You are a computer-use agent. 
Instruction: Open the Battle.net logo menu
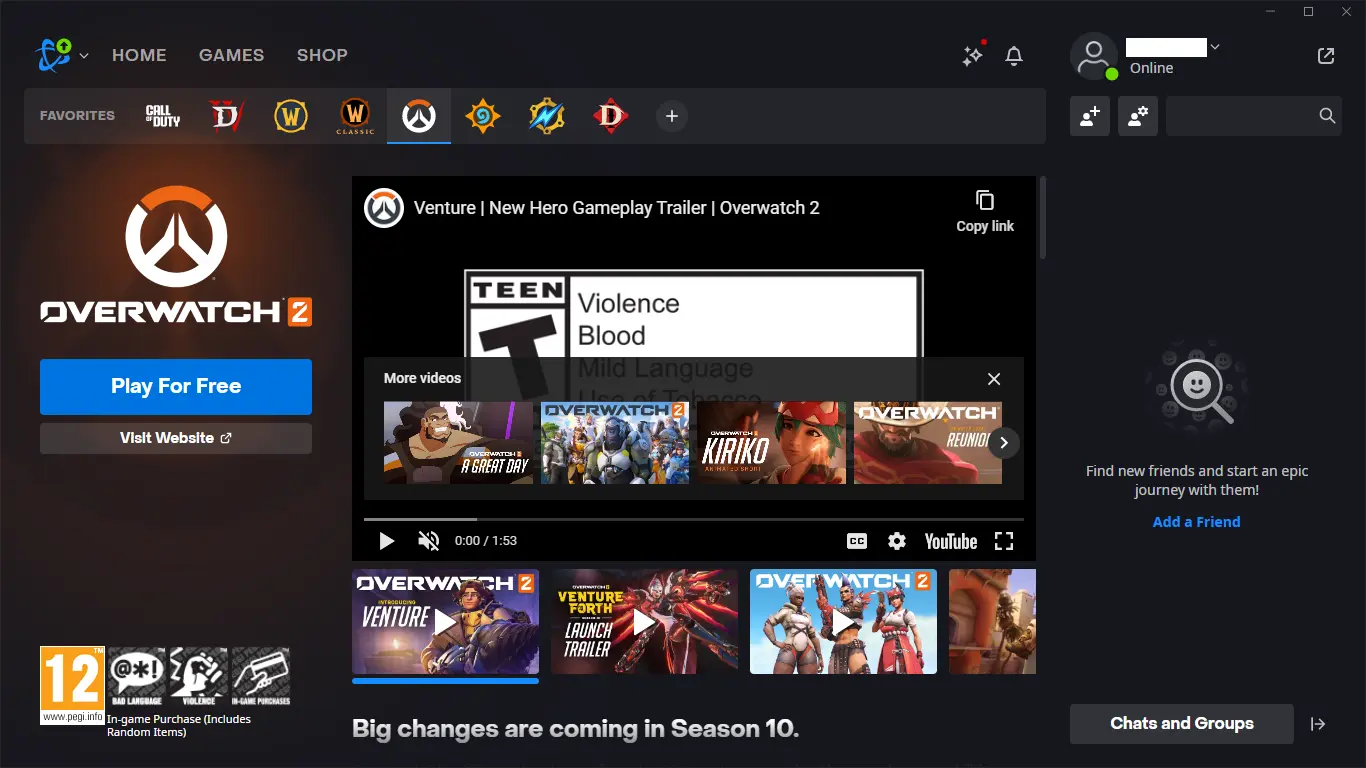(x=54, y=55)
